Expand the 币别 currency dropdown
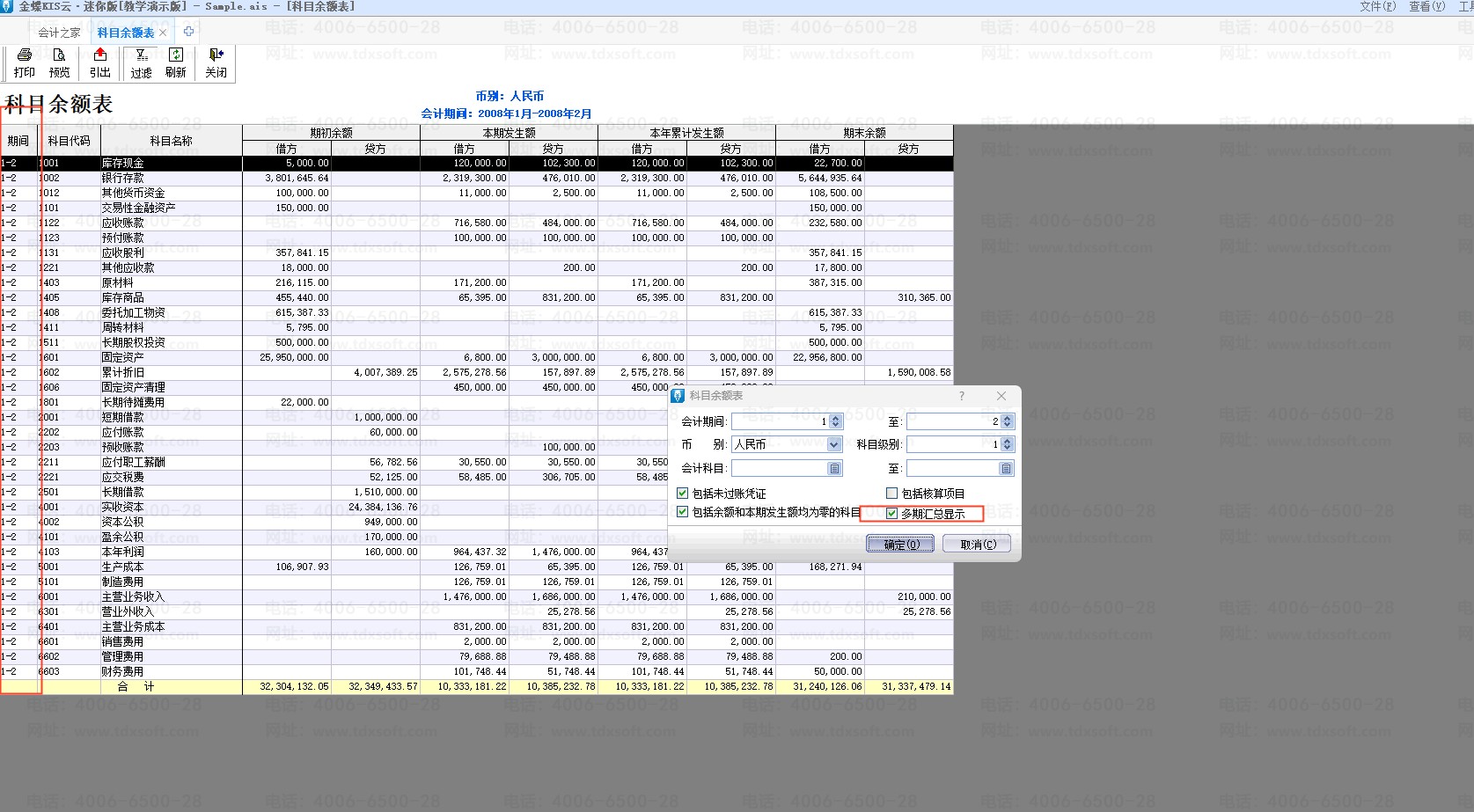1474x812 pixels. (834, 445)
